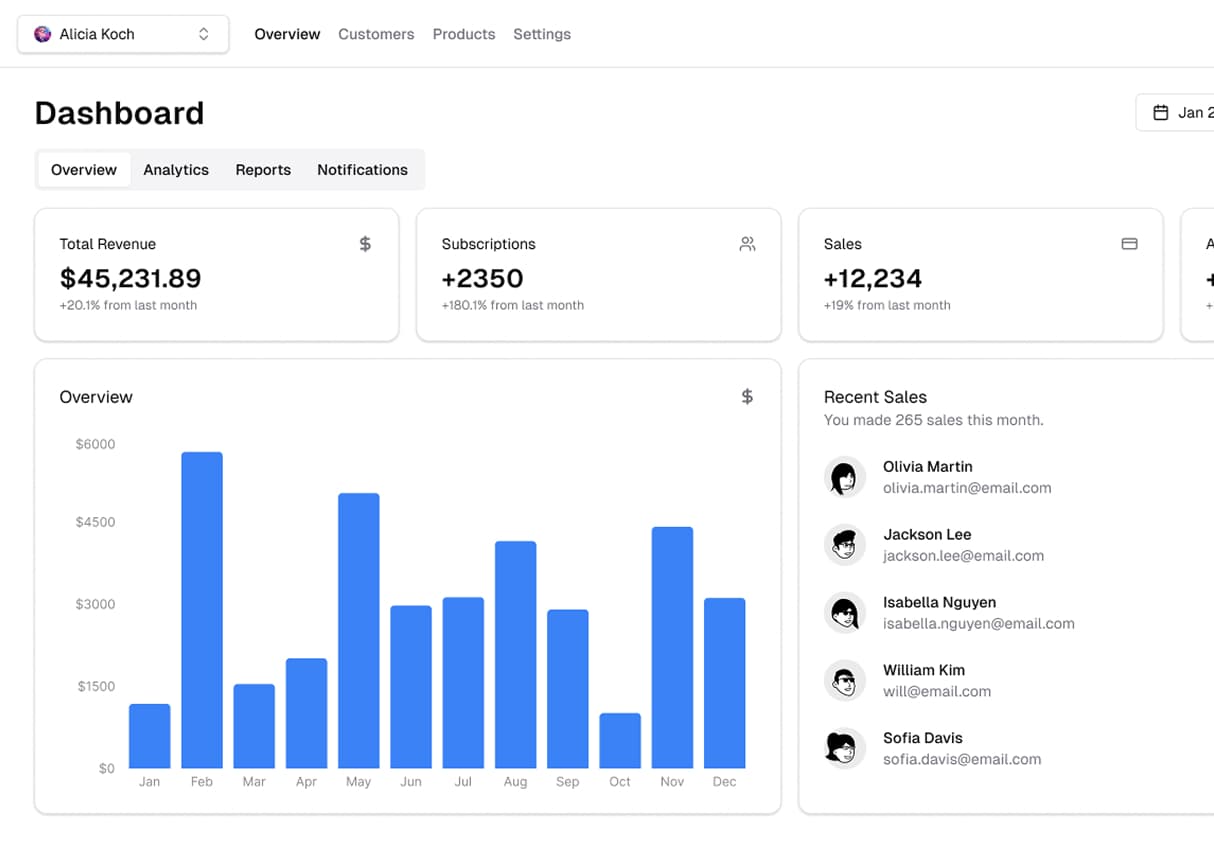Expand team switcher using up-down chevrons
Screen dimensions: 1214x848
point(204,34)
